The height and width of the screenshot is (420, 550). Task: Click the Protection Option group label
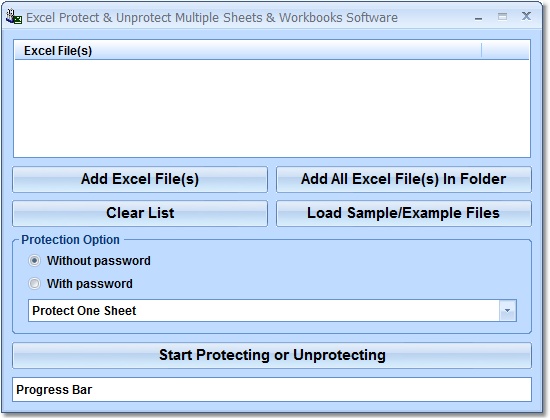(x=70, y=240)
